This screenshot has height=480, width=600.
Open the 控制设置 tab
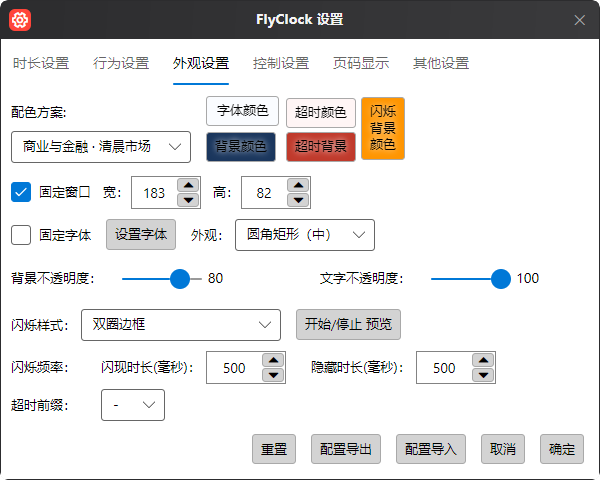click(281, 63)
